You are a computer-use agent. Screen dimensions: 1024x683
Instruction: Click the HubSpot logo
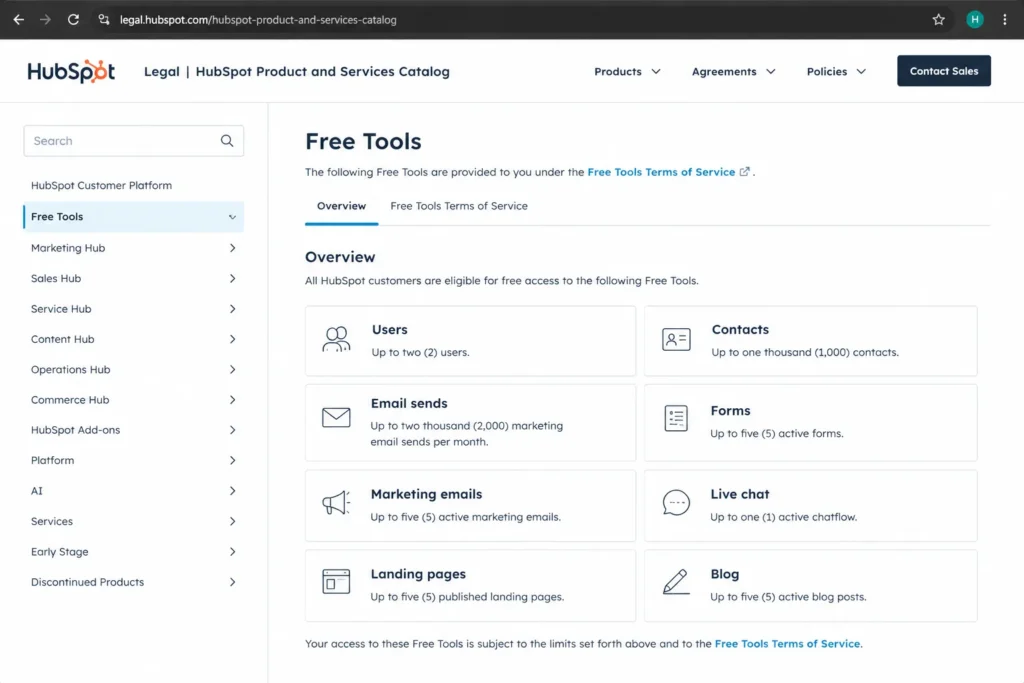(x=71, y=71)
